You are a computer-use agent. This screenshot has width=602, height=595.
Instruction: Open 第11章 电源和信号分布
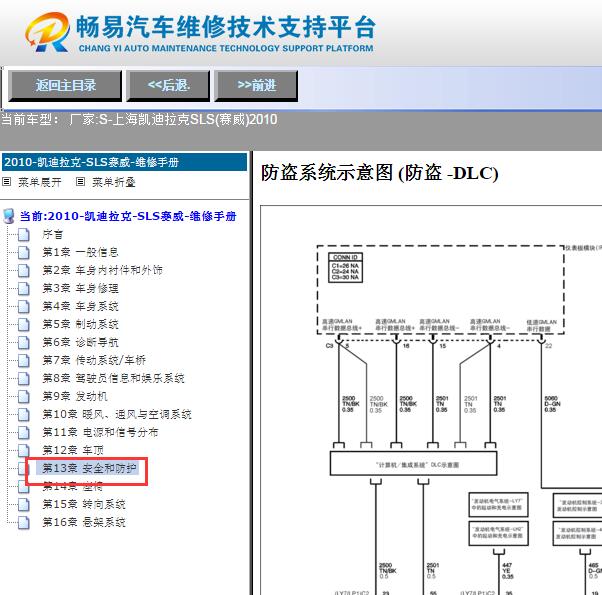click(x=100, y=432)
